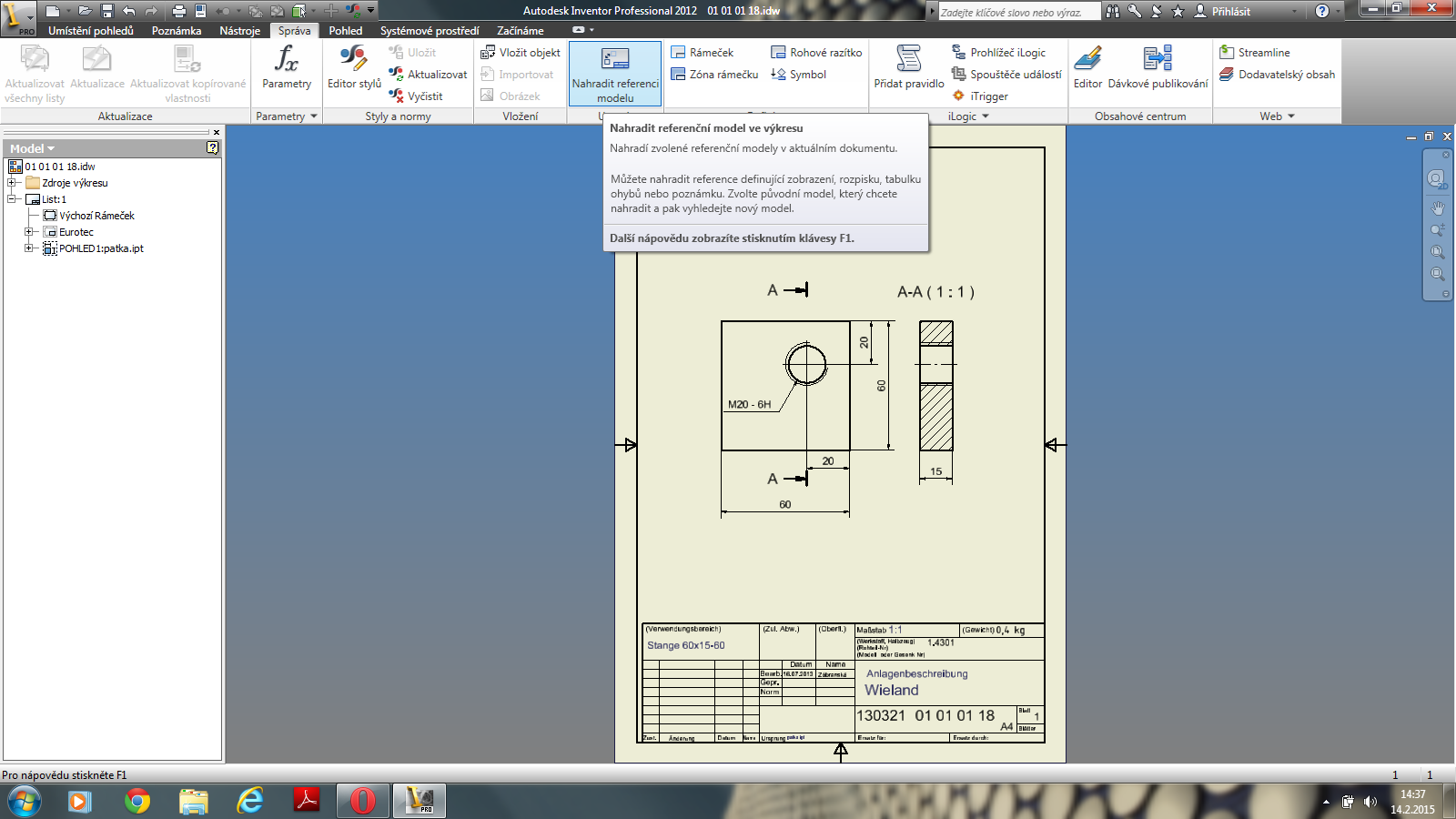Click the Přihlásit sign-in button
The height and width of the screenshot is (819, 1456).
pos(1222,11)
